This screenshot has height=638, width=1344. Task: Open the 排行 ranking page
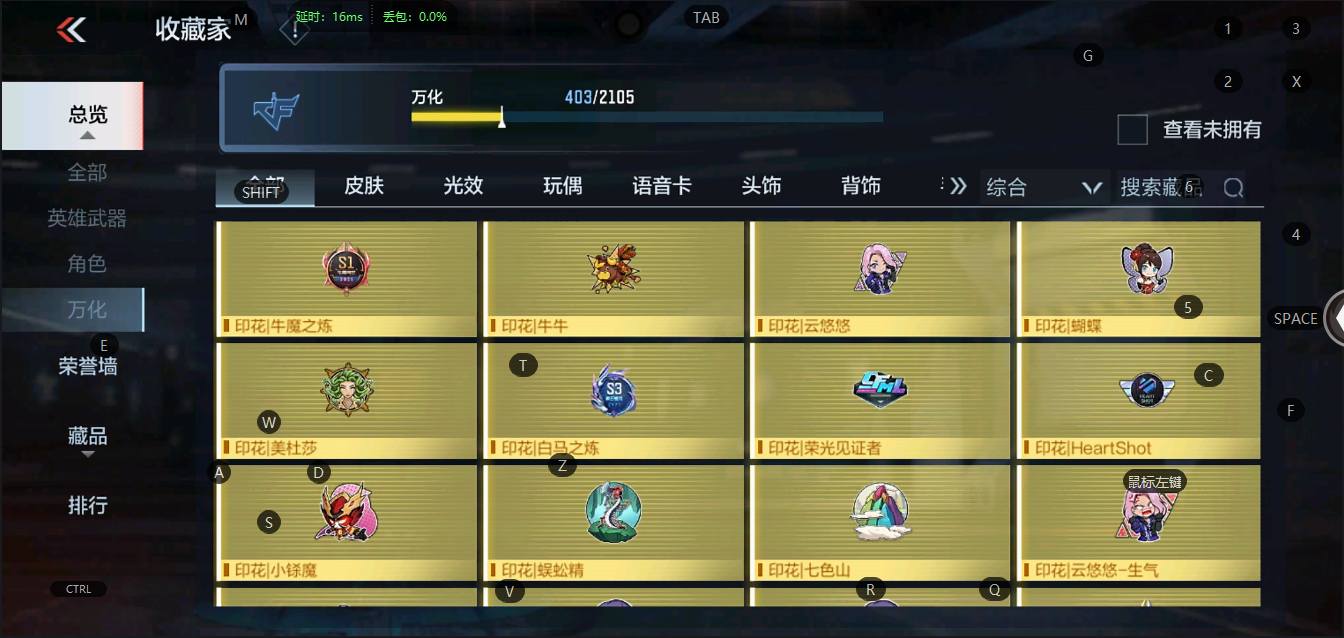point(87,505)
